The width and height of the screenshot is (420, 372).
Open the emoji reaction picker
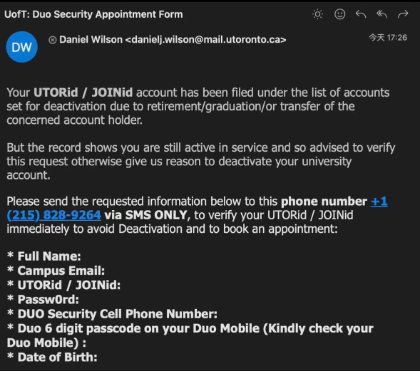tap(340, 14)
